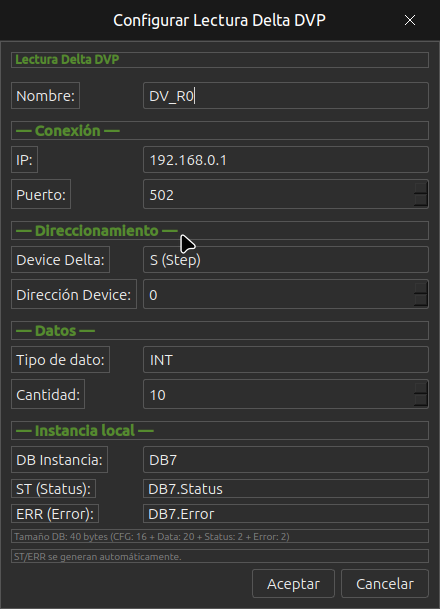Viewport: 440px width, 609px height.
Task: Decrement Dirección Device using the down stepper
Action: (421, 300)
